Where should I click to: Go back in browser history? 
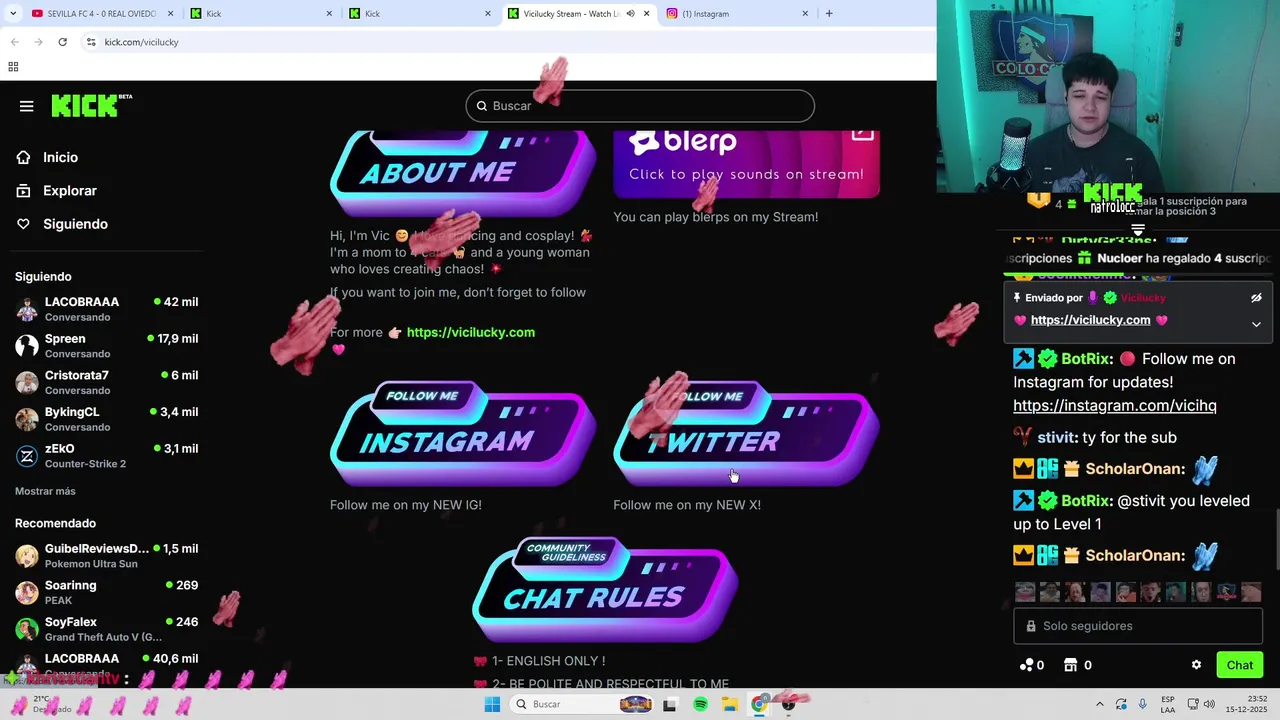(14, 42)
